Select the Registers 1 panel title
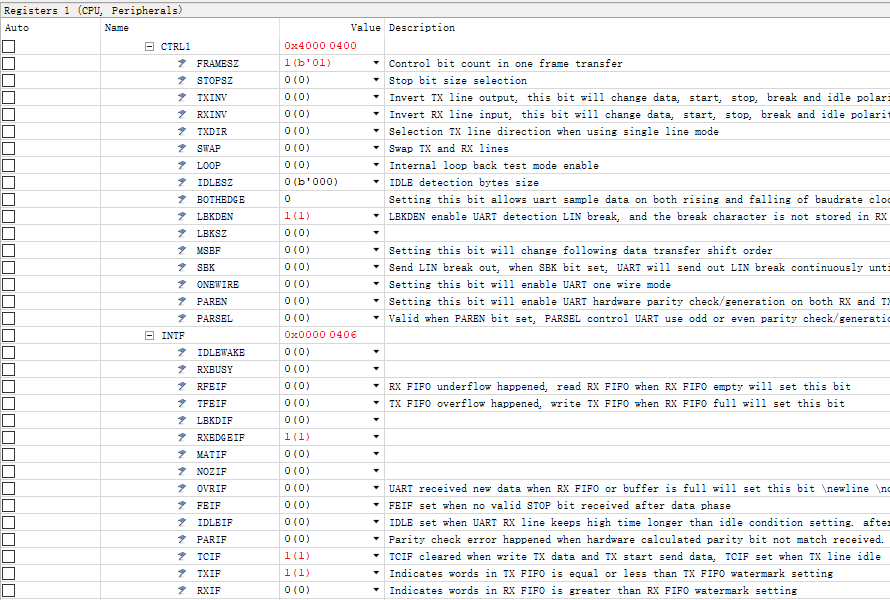The height and width of the screenshot is (600, 890). coord(93,10)
